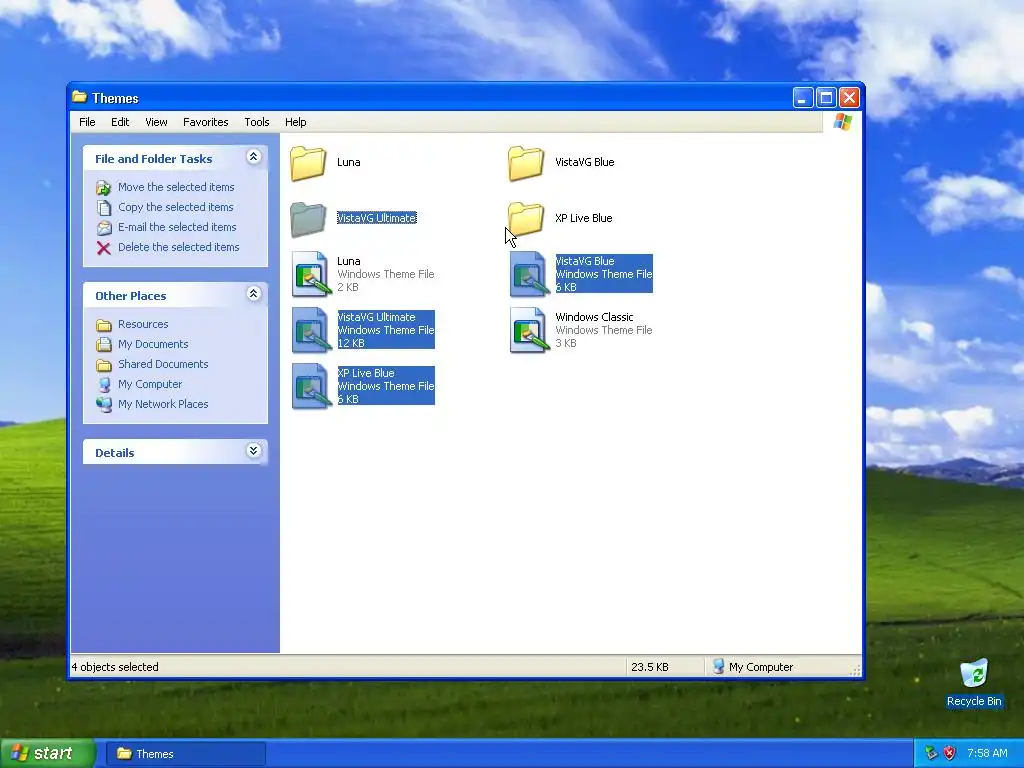Click the Other Places heading

pos(131,296)
